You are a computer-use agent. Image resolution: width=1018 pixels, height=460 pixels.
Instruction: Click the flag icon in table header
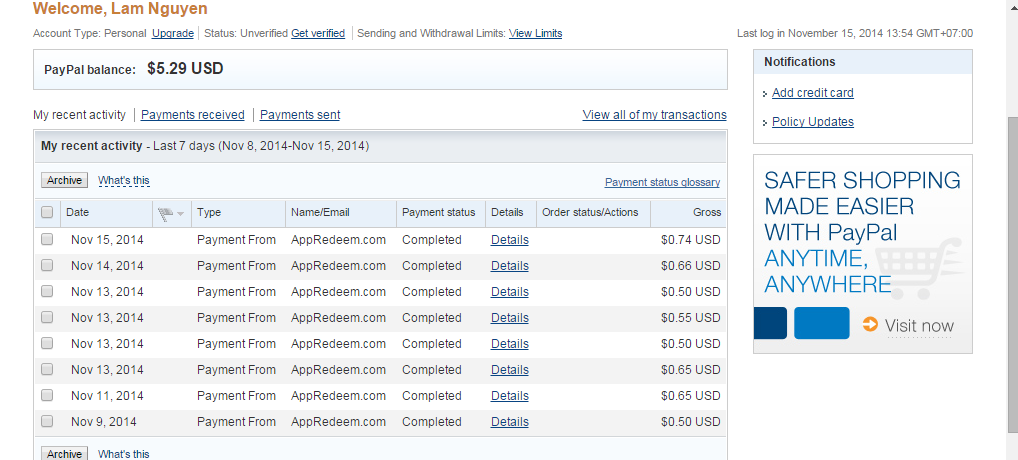(166, 213)
